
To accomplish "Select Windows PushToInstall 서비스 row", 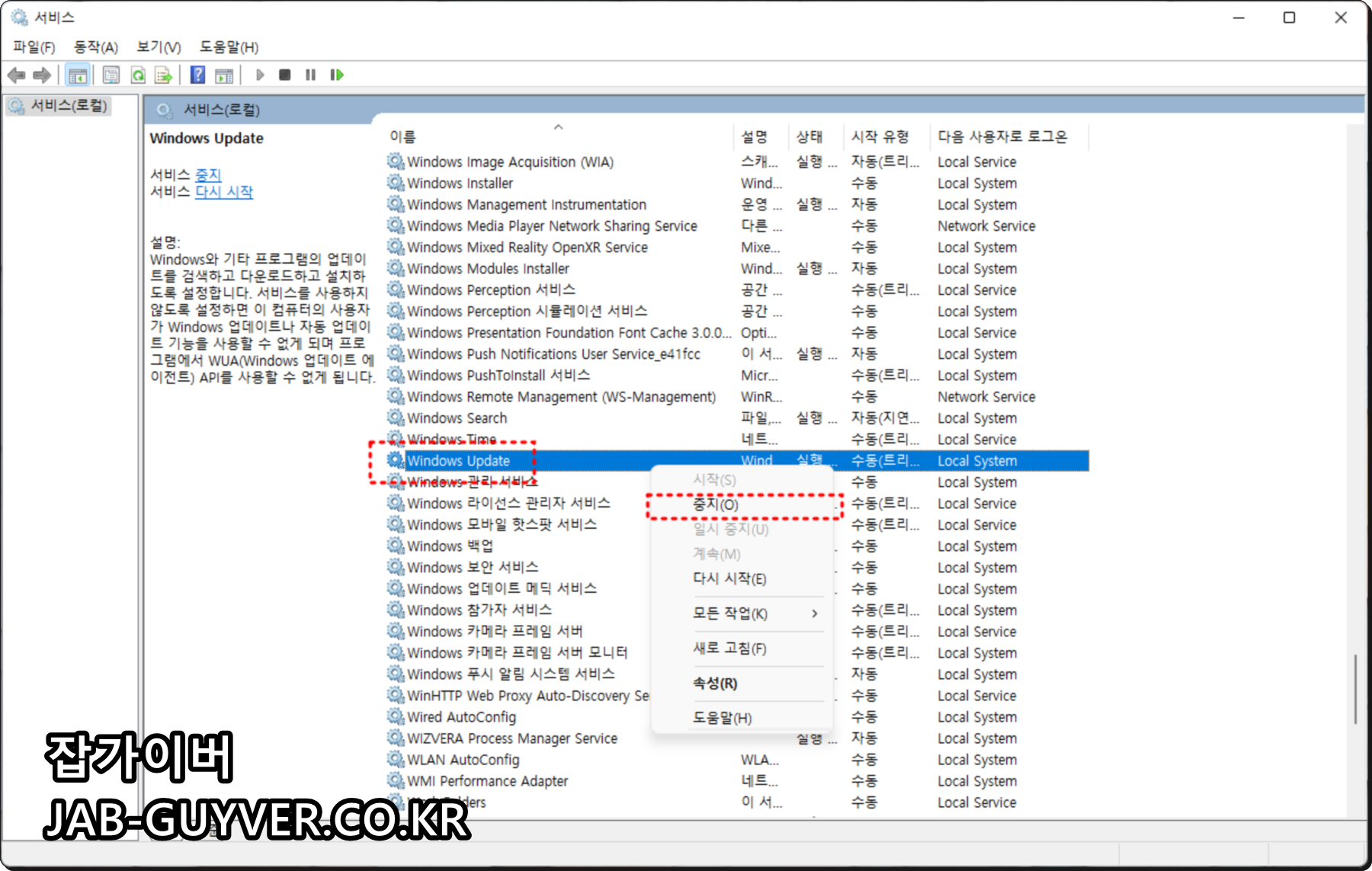I will 738,375.
